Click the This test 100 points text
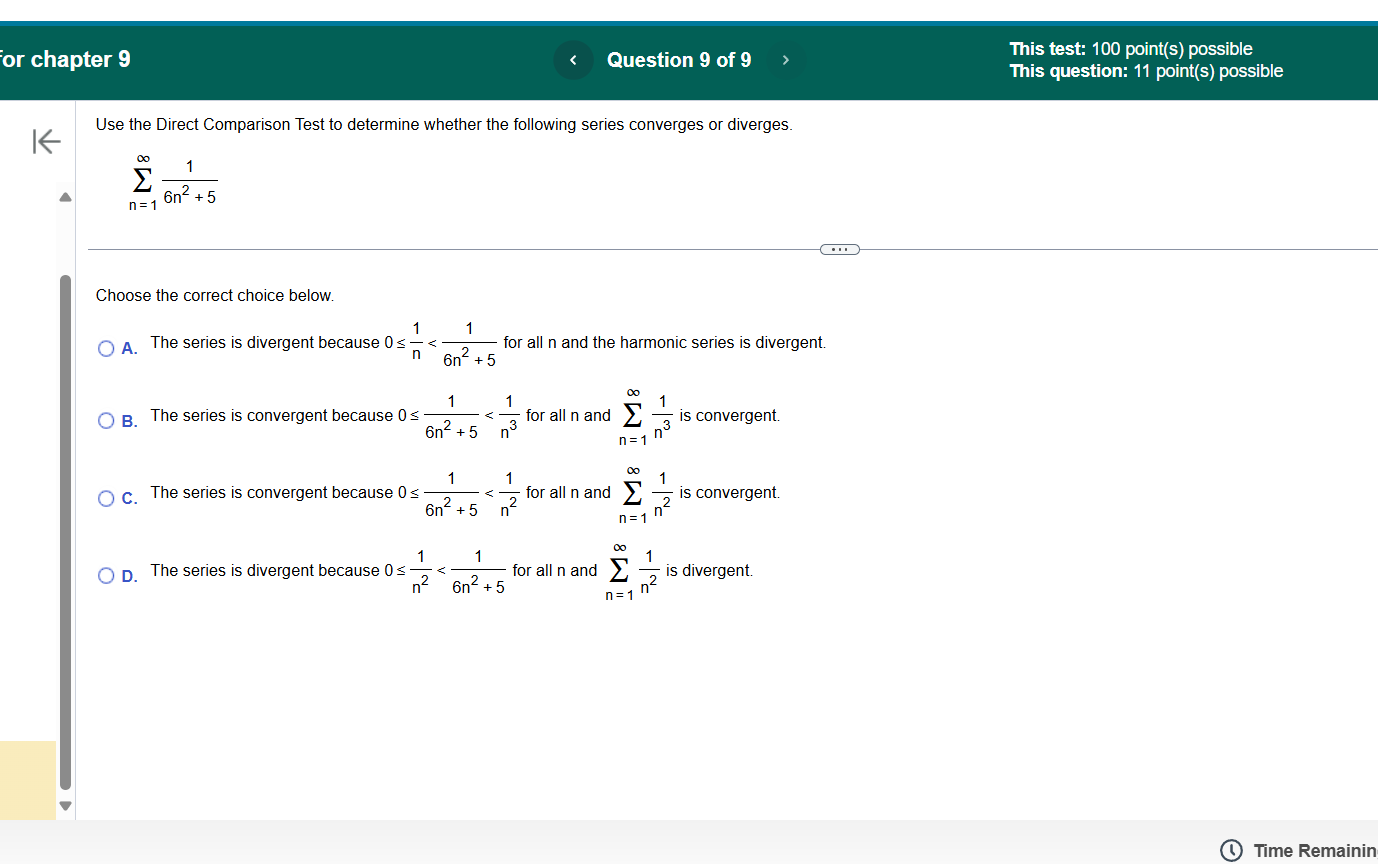 (x=1130, y=48)
